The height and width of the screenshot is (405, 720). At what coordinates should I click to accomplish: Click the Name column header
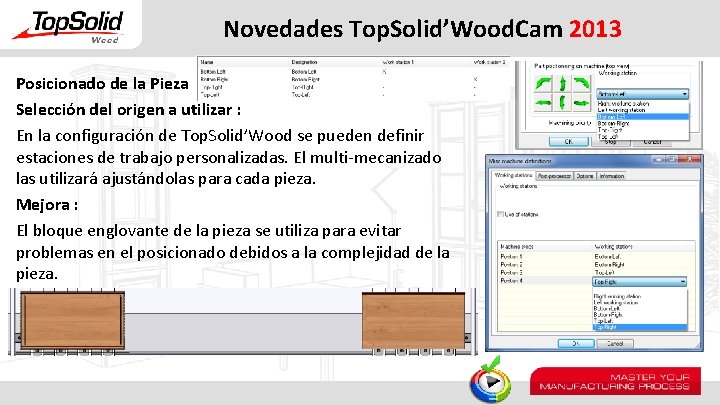pos(207,62)
